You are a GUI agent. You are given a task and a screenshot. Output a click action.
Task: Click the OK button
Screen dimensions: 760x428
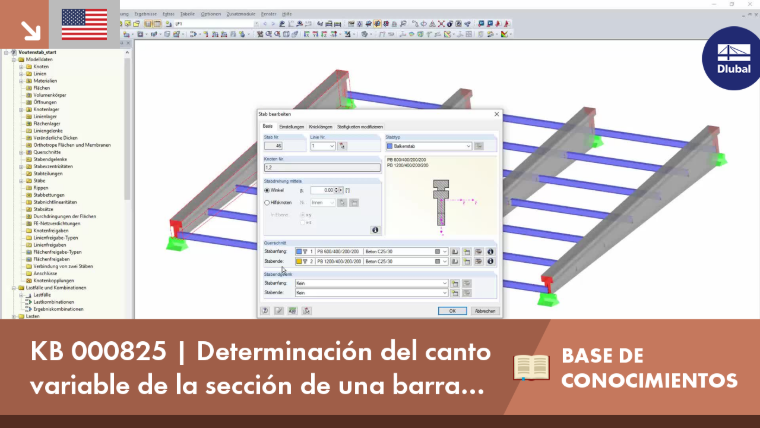click(x=452, y=311)
